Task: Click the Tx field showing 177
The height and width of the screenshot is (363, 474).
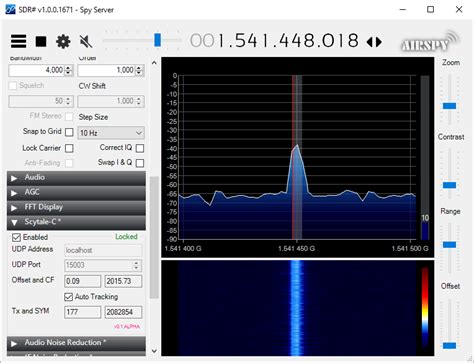Action: point(82,312)
